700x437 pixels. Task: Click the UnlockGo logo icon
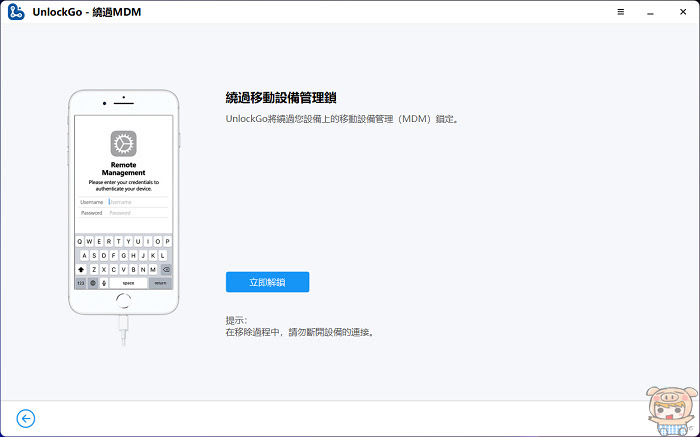[x=16, y=12]
